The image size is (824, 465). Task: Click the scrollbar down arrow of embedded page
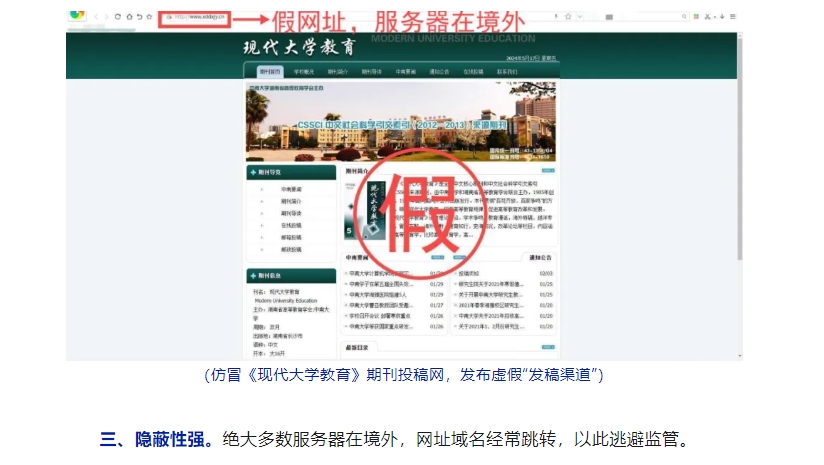(x=740, y=356)
